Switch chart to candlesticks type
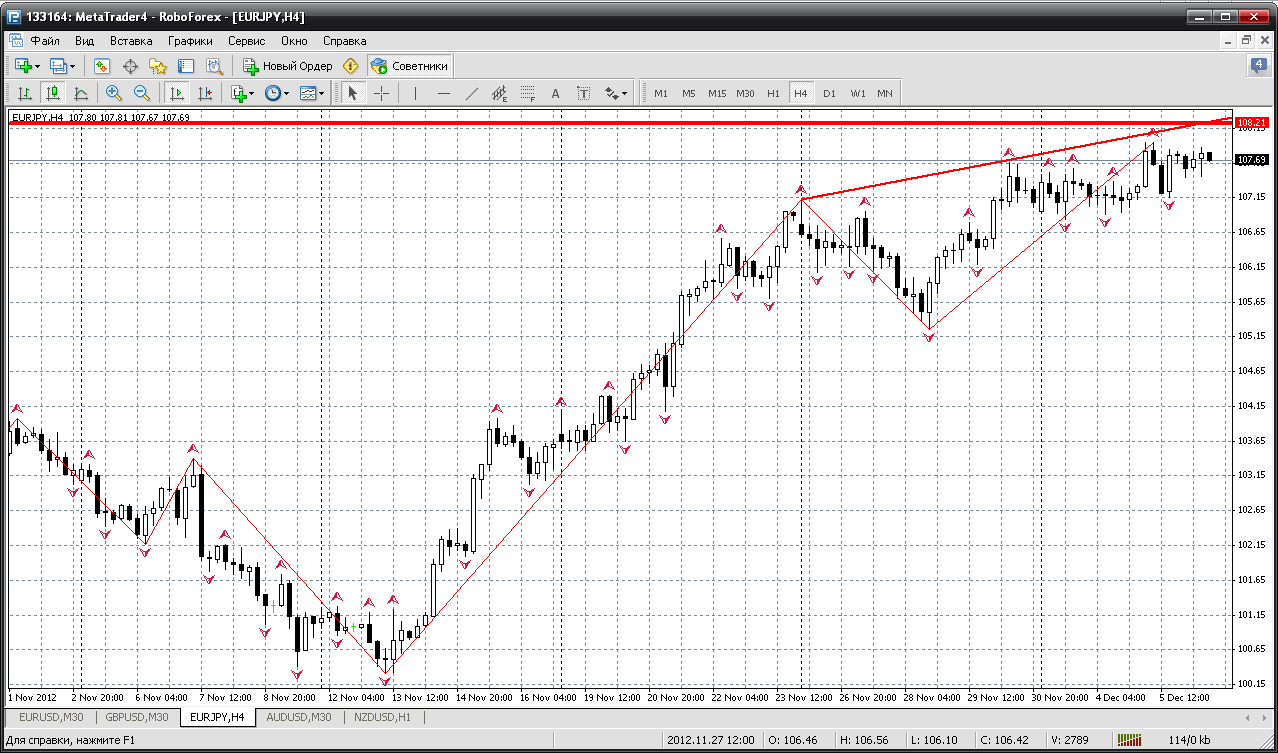This screenshot has width=1278, height=753. point(53,93)
